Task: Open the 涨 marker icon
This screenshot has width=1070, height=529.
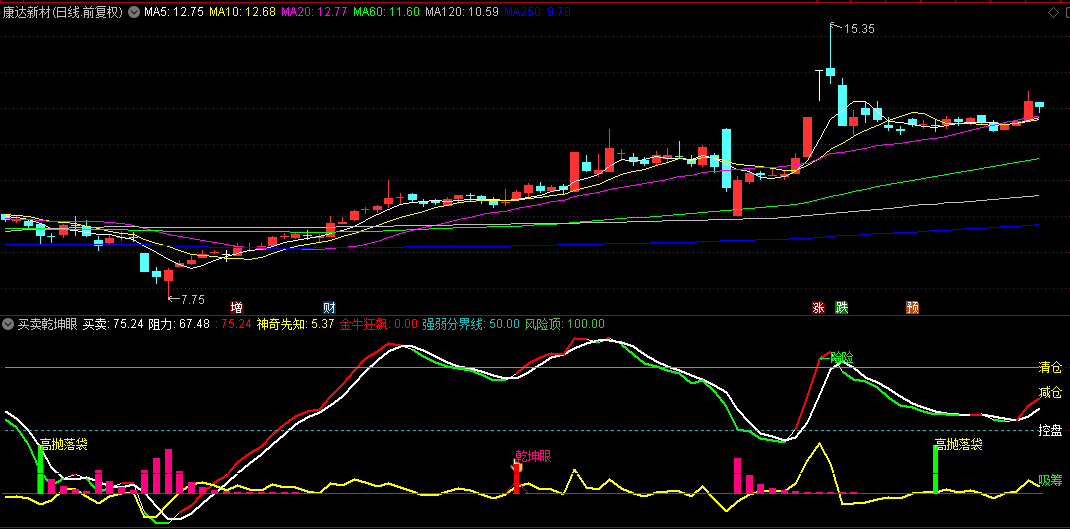Action: point(818,307)
